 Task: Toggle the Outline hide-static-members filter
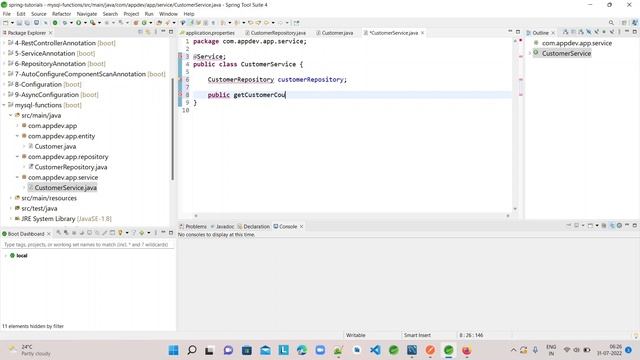[x=596, y=32]
